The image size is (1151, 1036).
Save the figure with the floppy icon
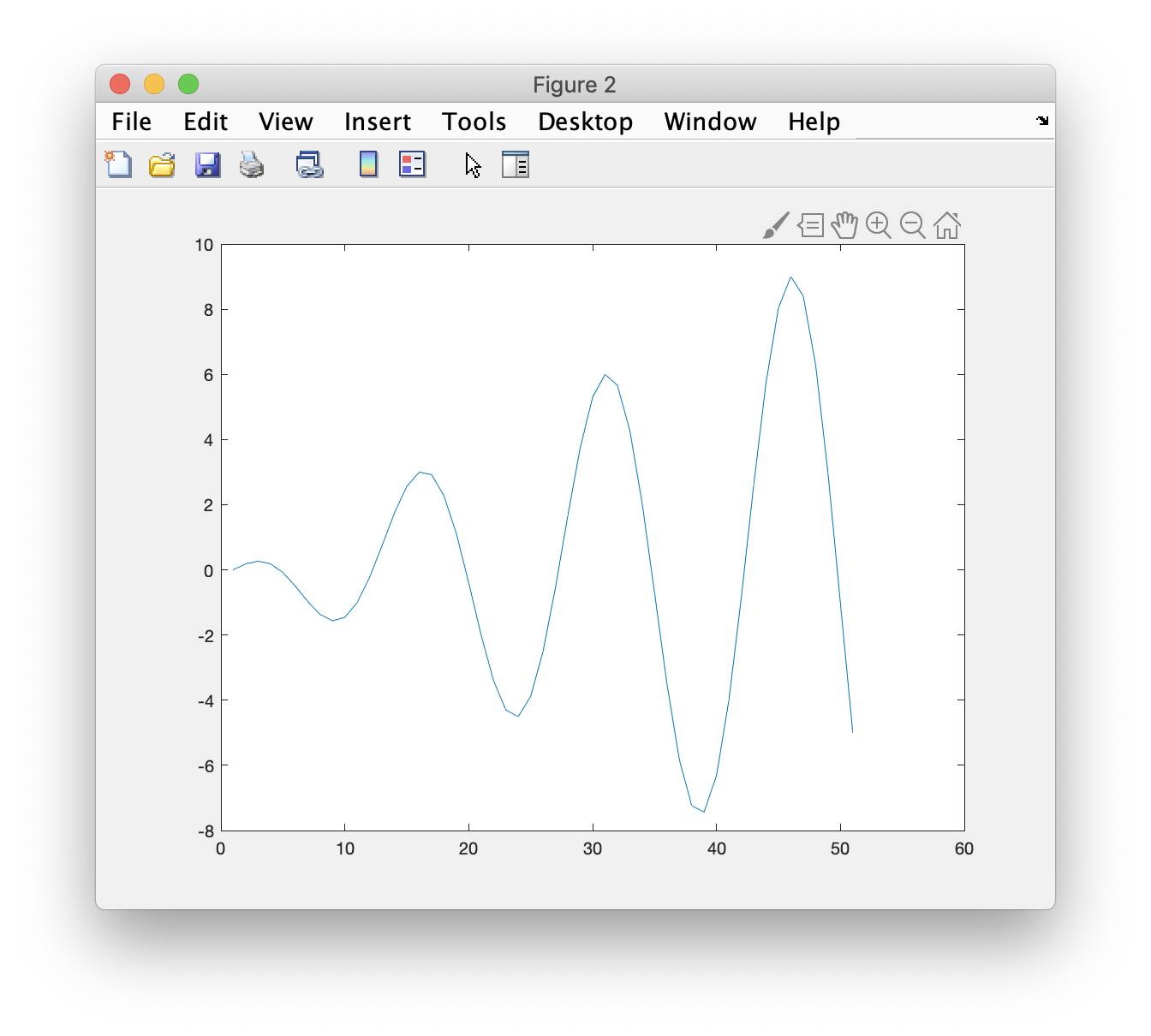(x=207, y=164)
